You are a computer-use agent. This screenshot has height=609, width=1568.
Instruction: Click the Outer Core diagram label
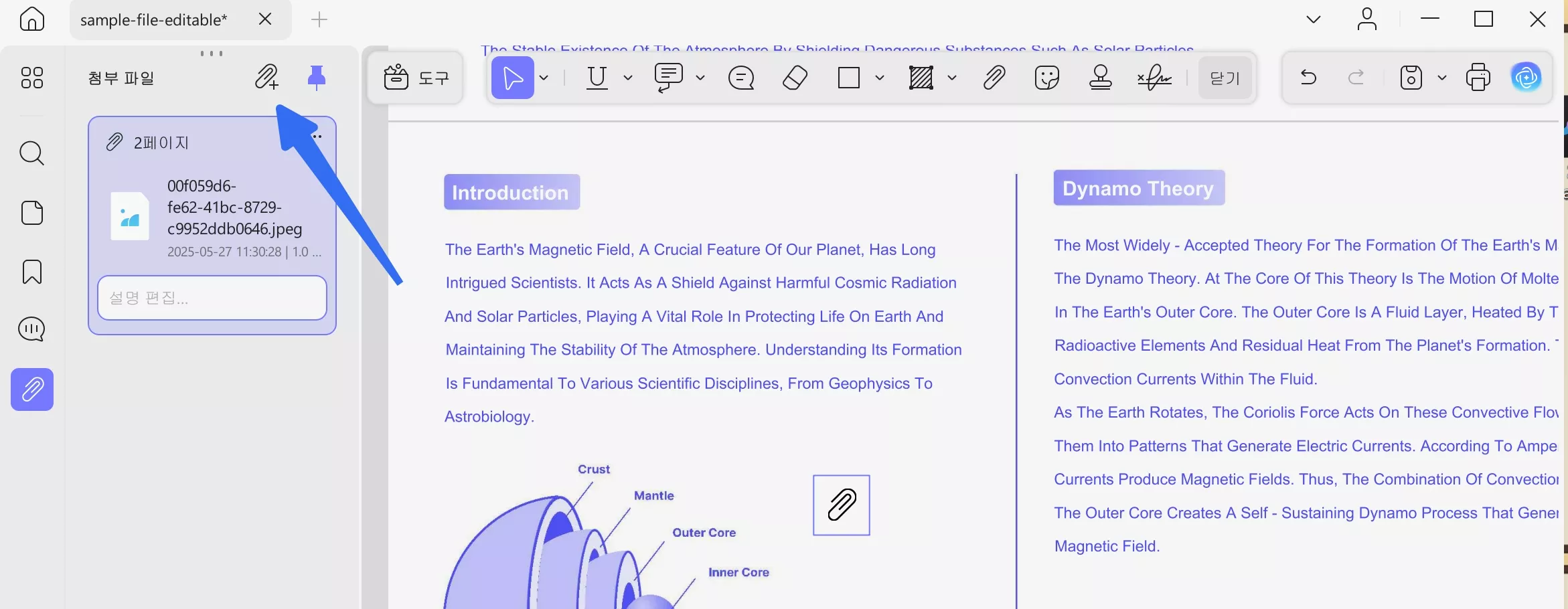[704, 533]
